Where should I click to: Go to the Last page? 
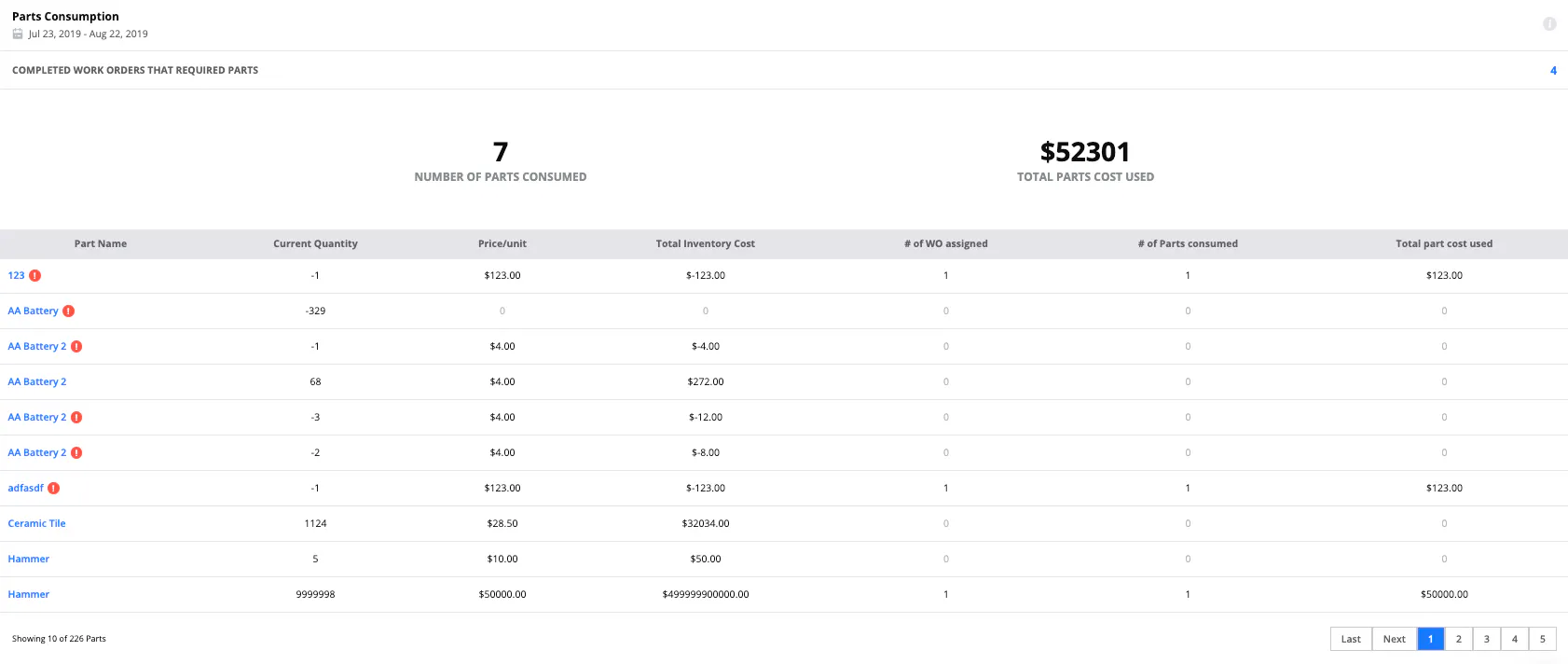1351,639
